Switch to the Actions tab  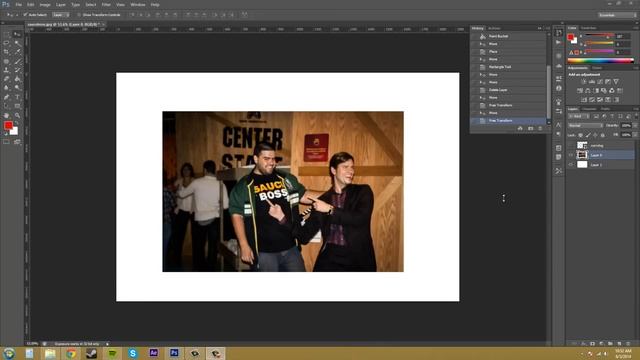pyautogui.click(x=494, y=28)
